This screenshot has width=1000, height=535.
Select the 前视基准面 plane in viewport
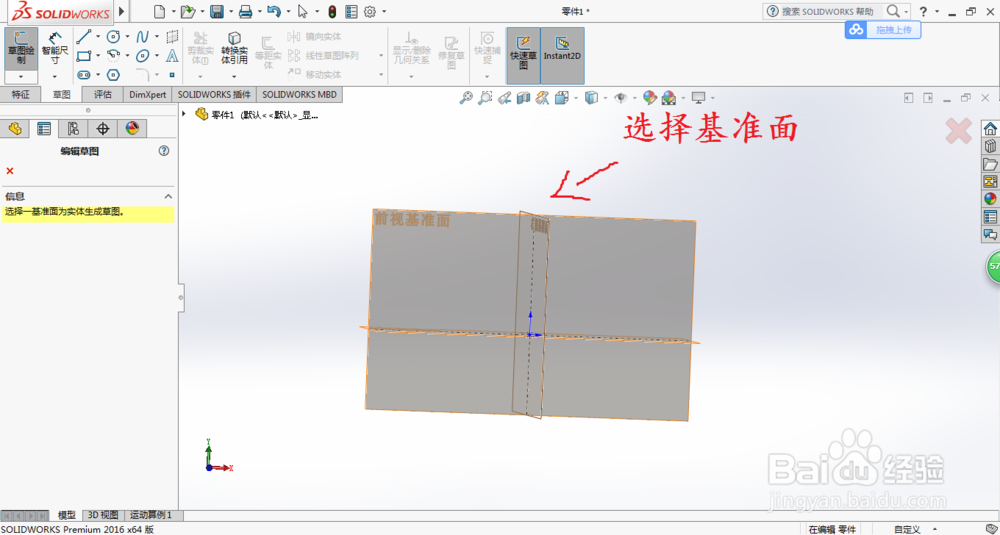[412, 220]
